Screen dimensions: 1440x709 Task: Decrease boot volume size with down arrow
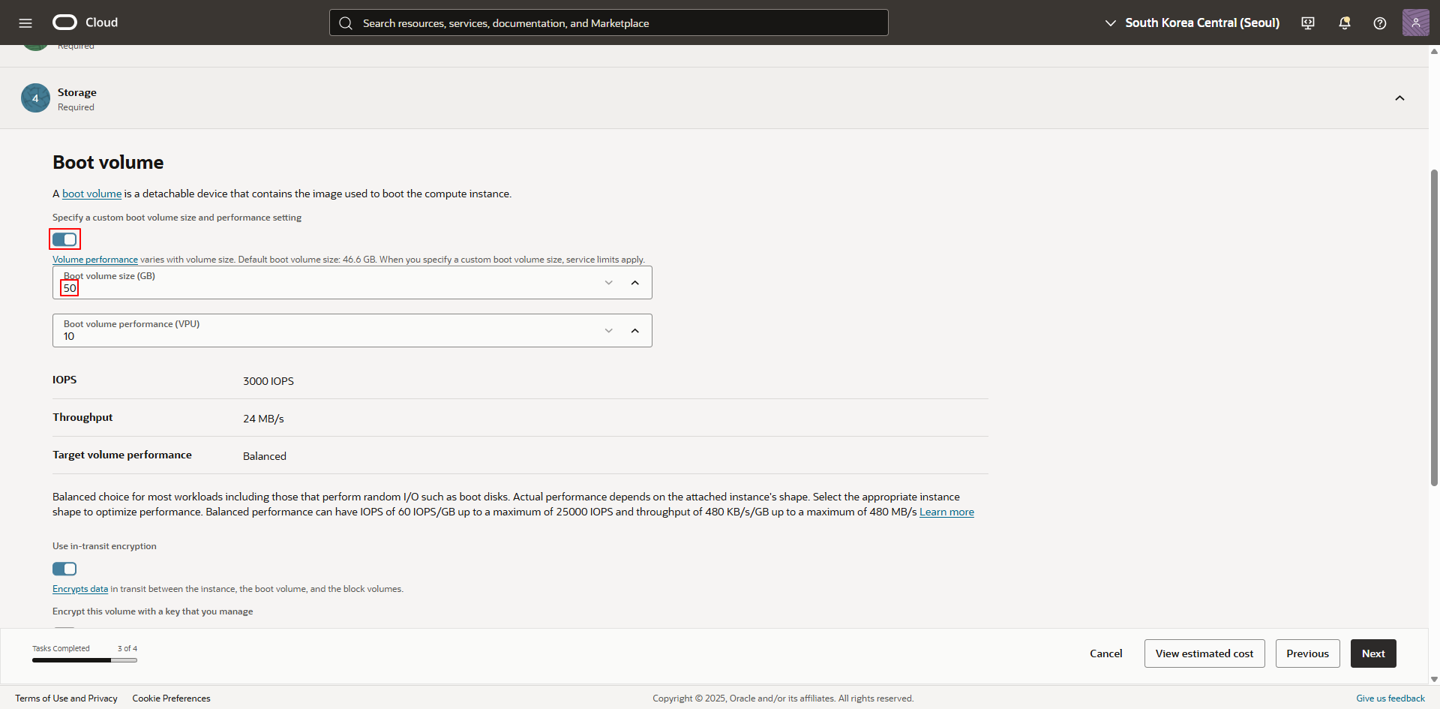[608, 283]
